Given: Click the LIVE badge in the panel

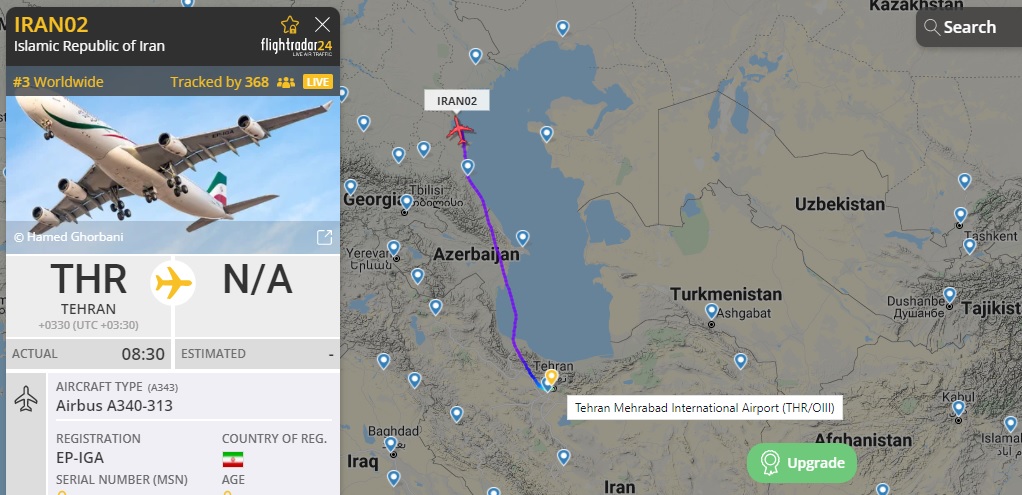Looking at the screenshot, I should click(x=317, y=82).
